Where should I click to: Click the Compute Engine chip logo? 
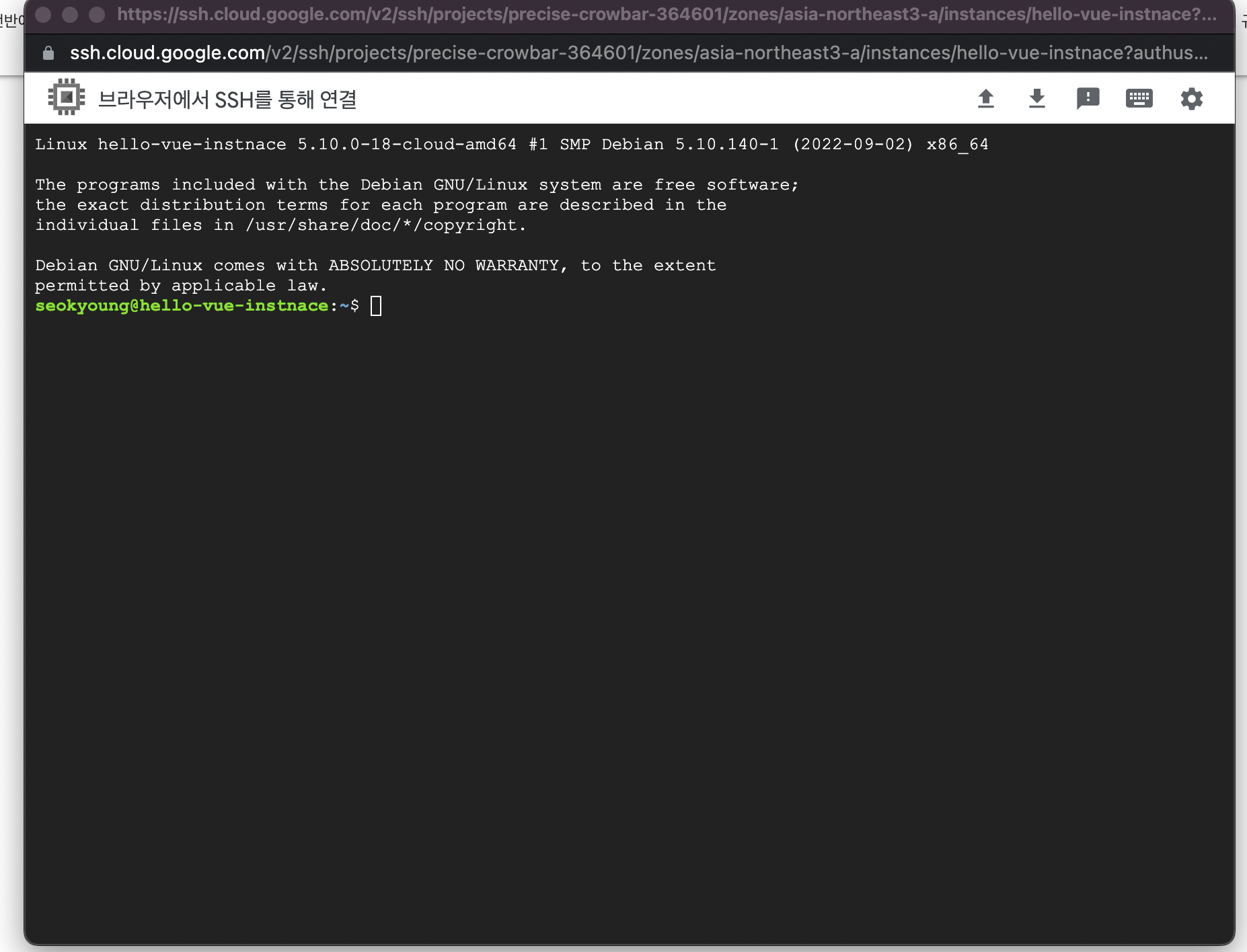pyautogui.click(x=67, y=97)
